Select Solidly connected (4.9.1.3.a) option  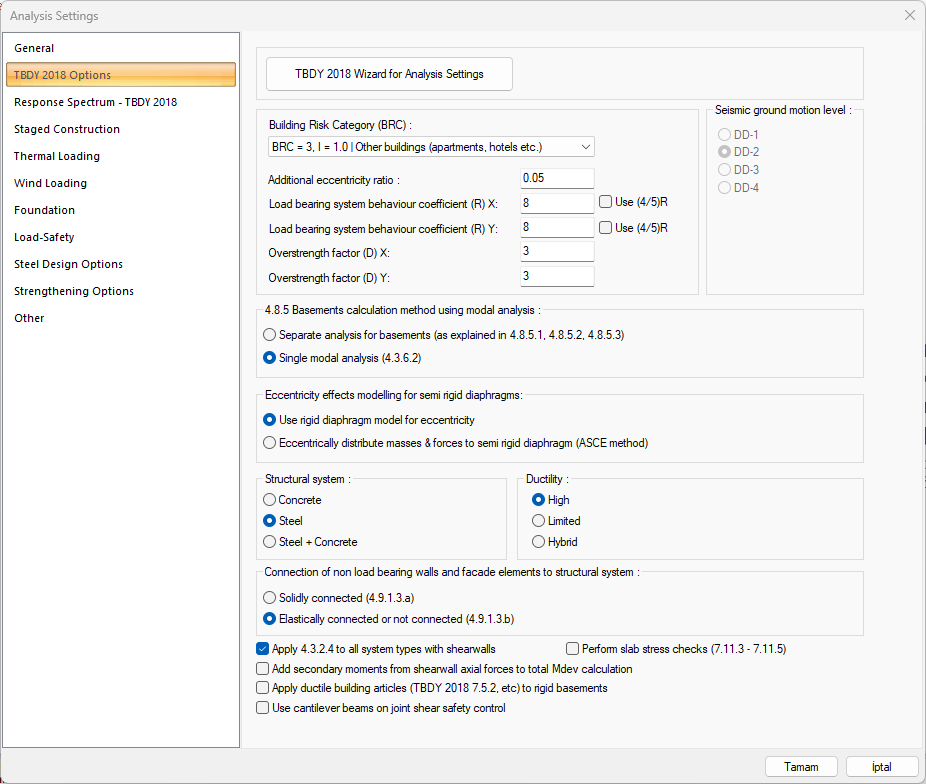pos(270,597)
